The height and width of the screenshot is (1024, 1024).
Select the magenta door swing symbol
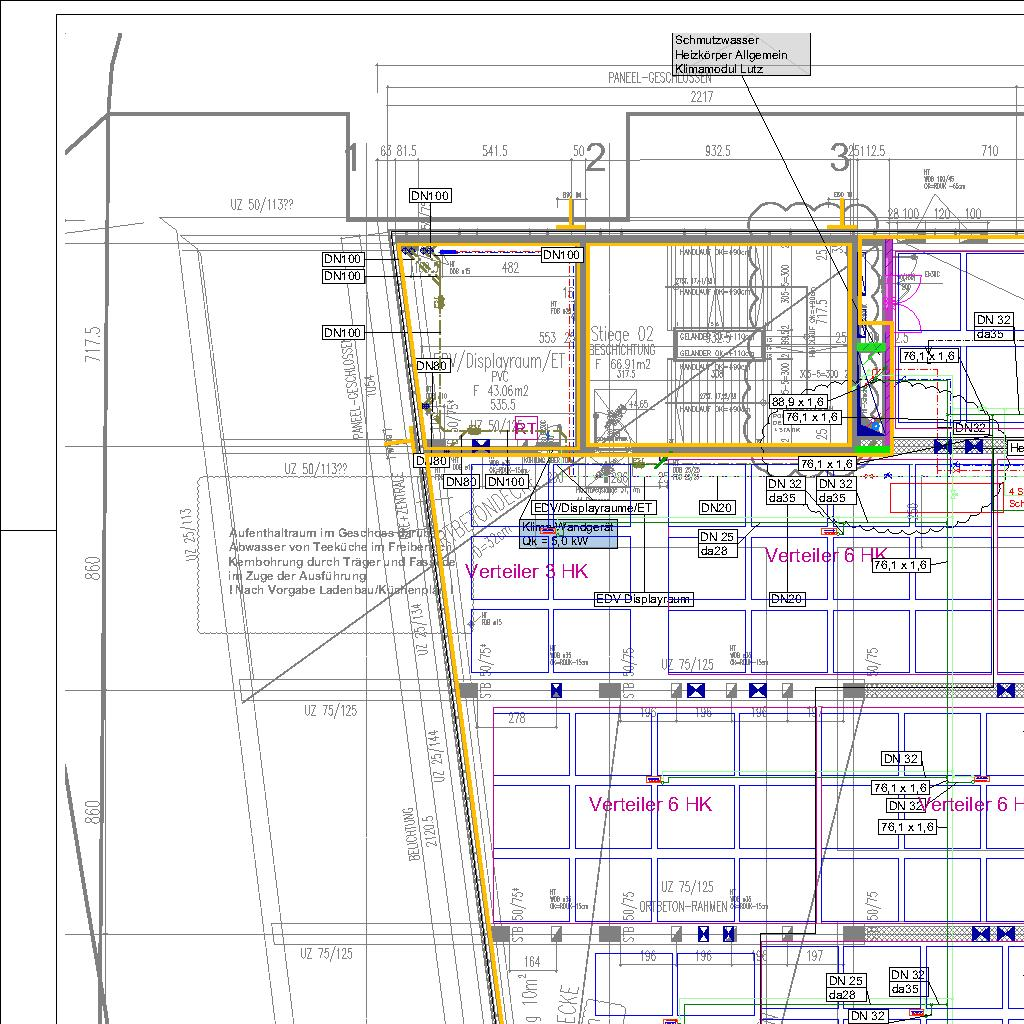click(x=909, y=293)
